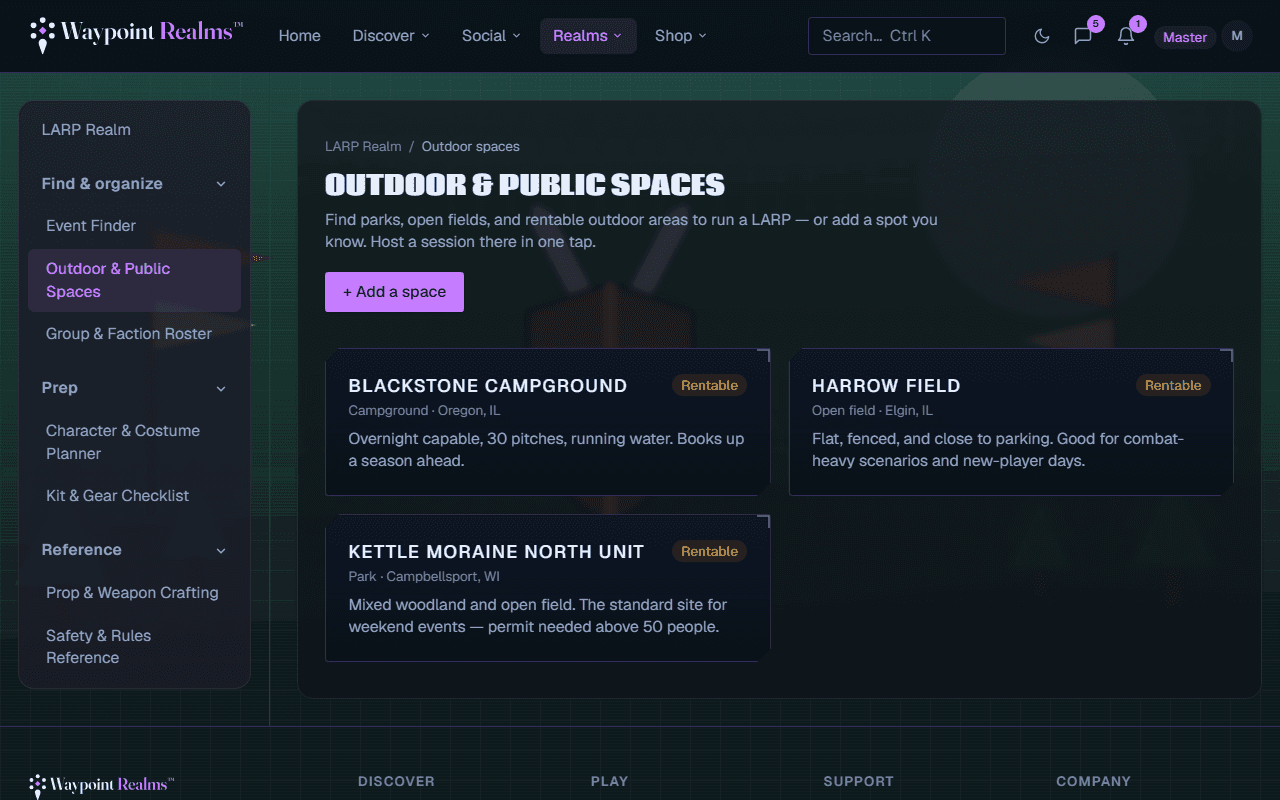Screen dimensions: 1280x800
Task: Click the Master rank badge
Action: coord(1185,37)
